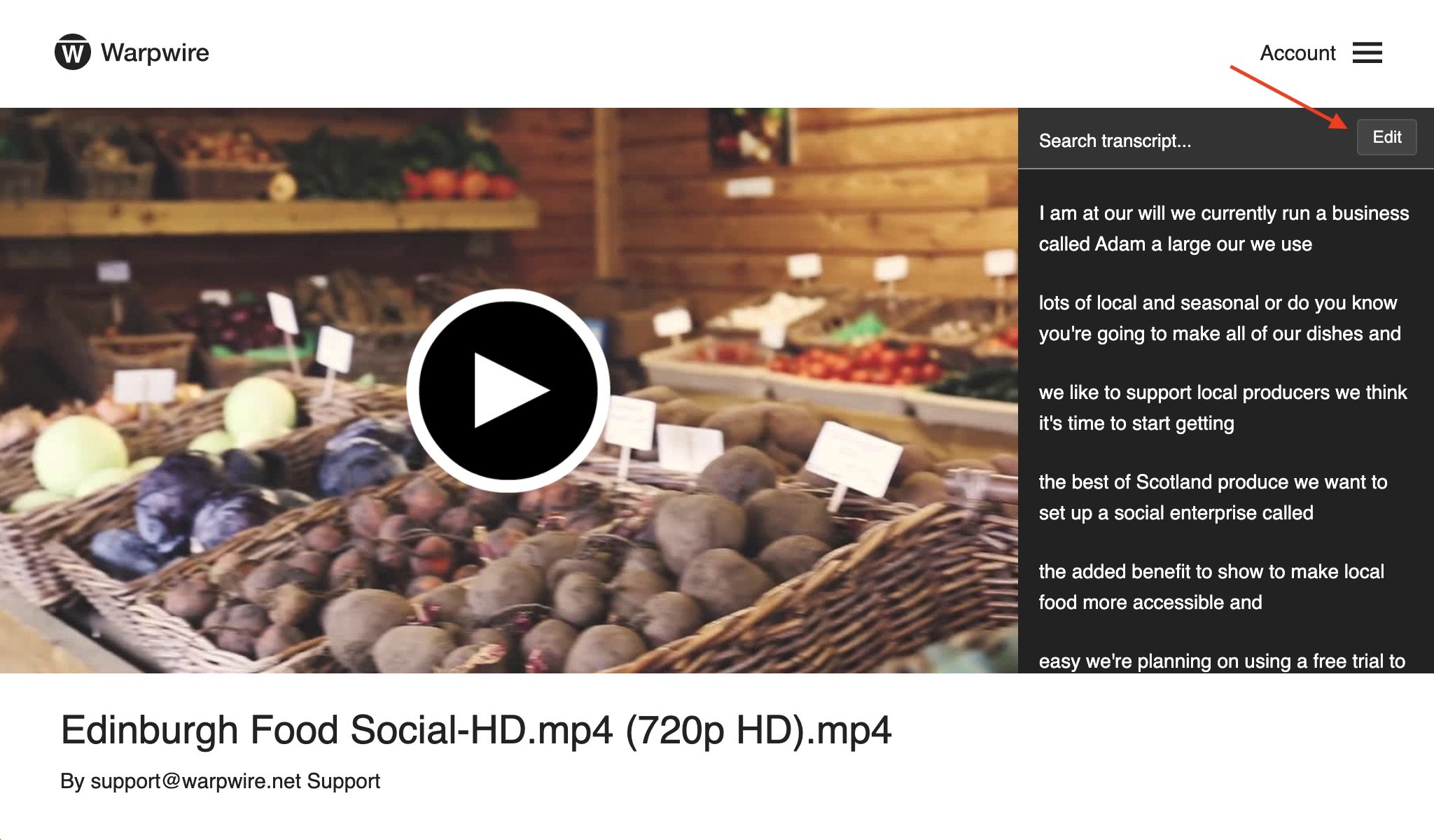
Task: Click the Edinburgh Food Social video title
Action: pos(475,730)
